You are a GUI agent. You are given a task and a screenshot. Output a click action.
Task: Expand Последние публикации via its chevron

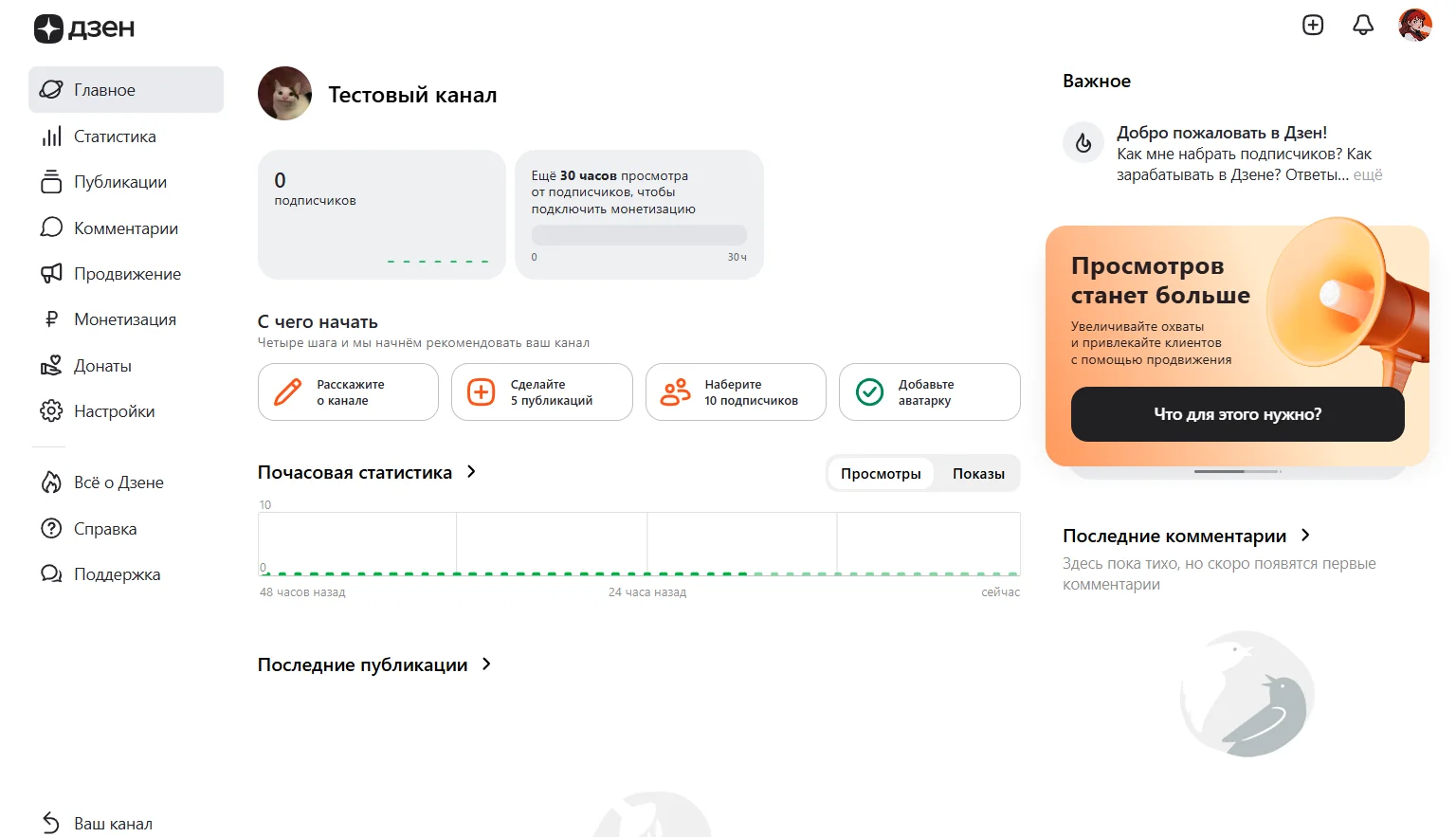[486, 664]
